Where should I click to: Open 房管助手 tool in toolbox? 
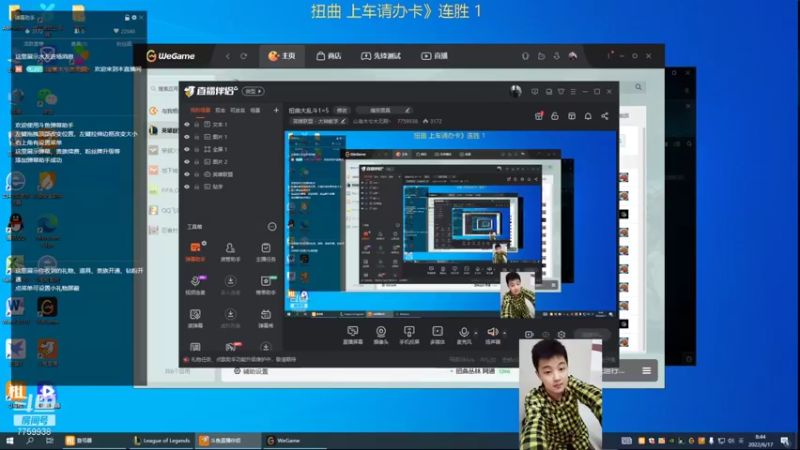click(x=230, y=252)
